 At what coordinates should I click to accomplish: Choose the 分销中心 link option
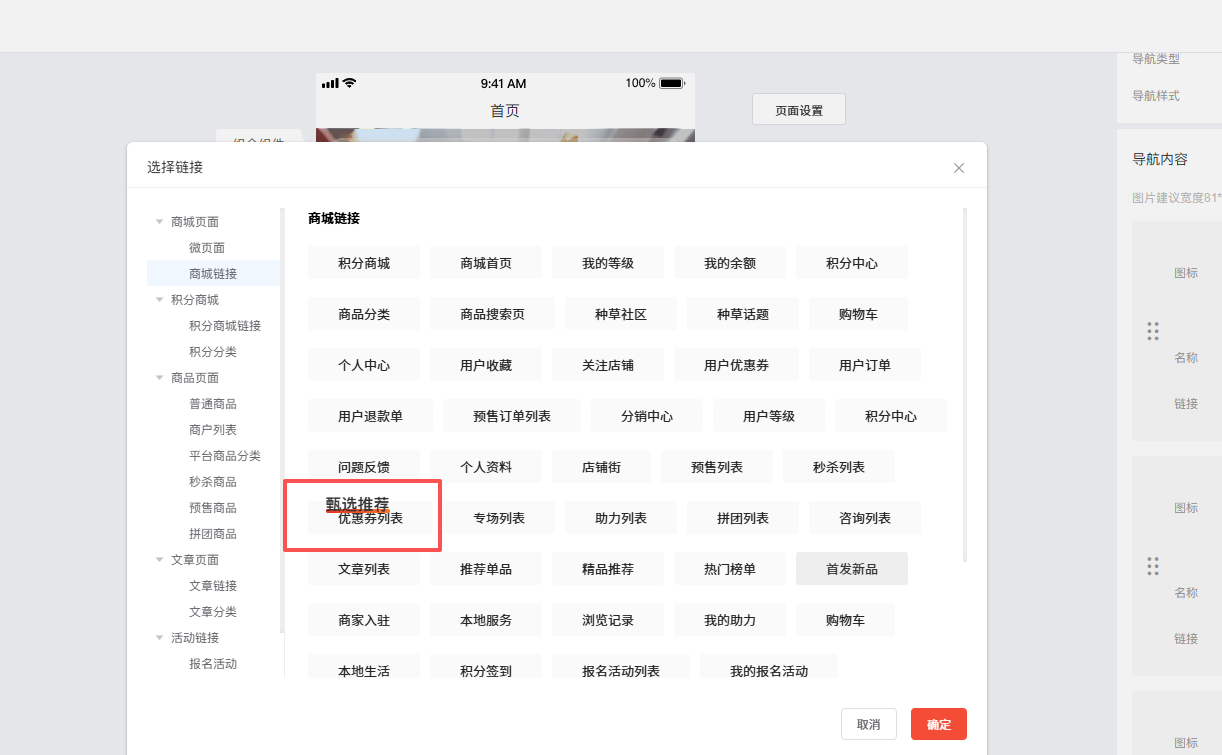[x=646, y=416]
